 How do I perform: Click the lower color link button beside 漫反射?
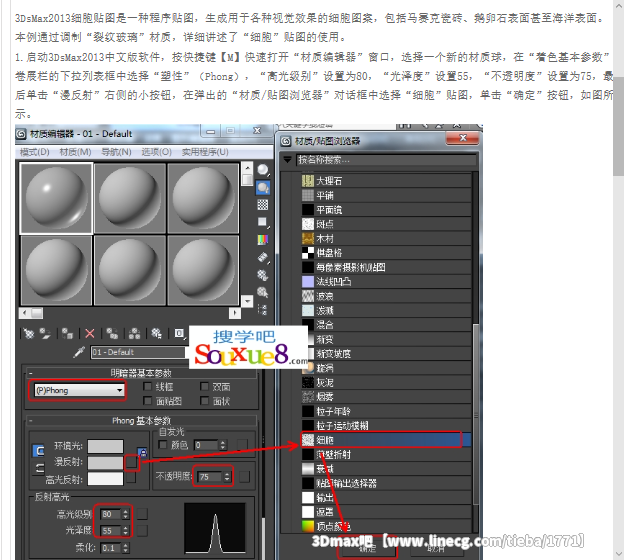pyautogui.click(x=39, y=468)
